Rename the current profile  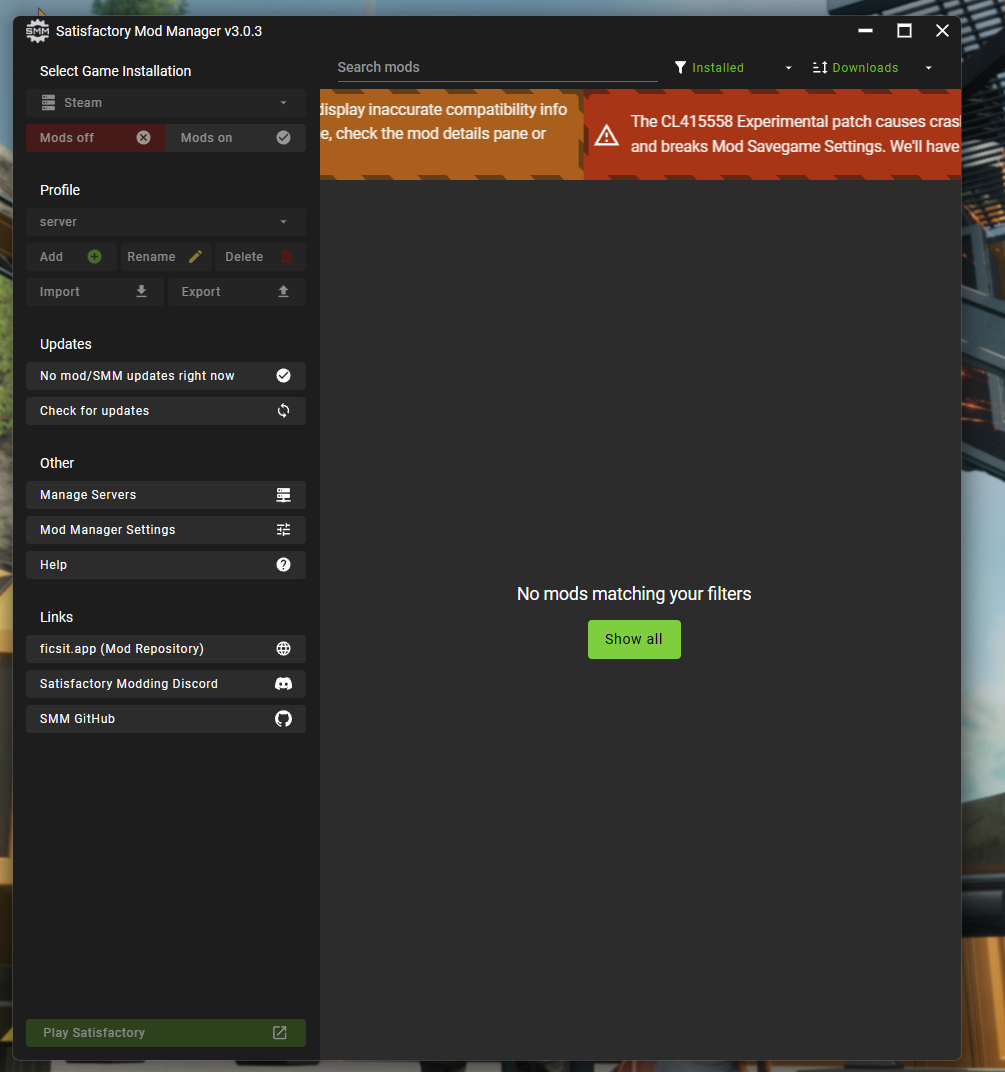[165, 256]
